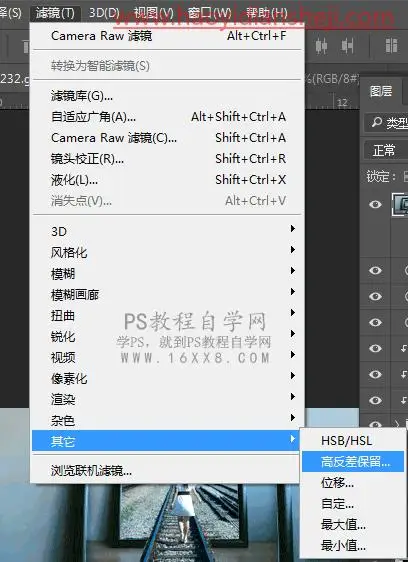The height and width of the screenshot is (562, 408).
Task: Select 自定... custom filter
Action: click(353, 504)
